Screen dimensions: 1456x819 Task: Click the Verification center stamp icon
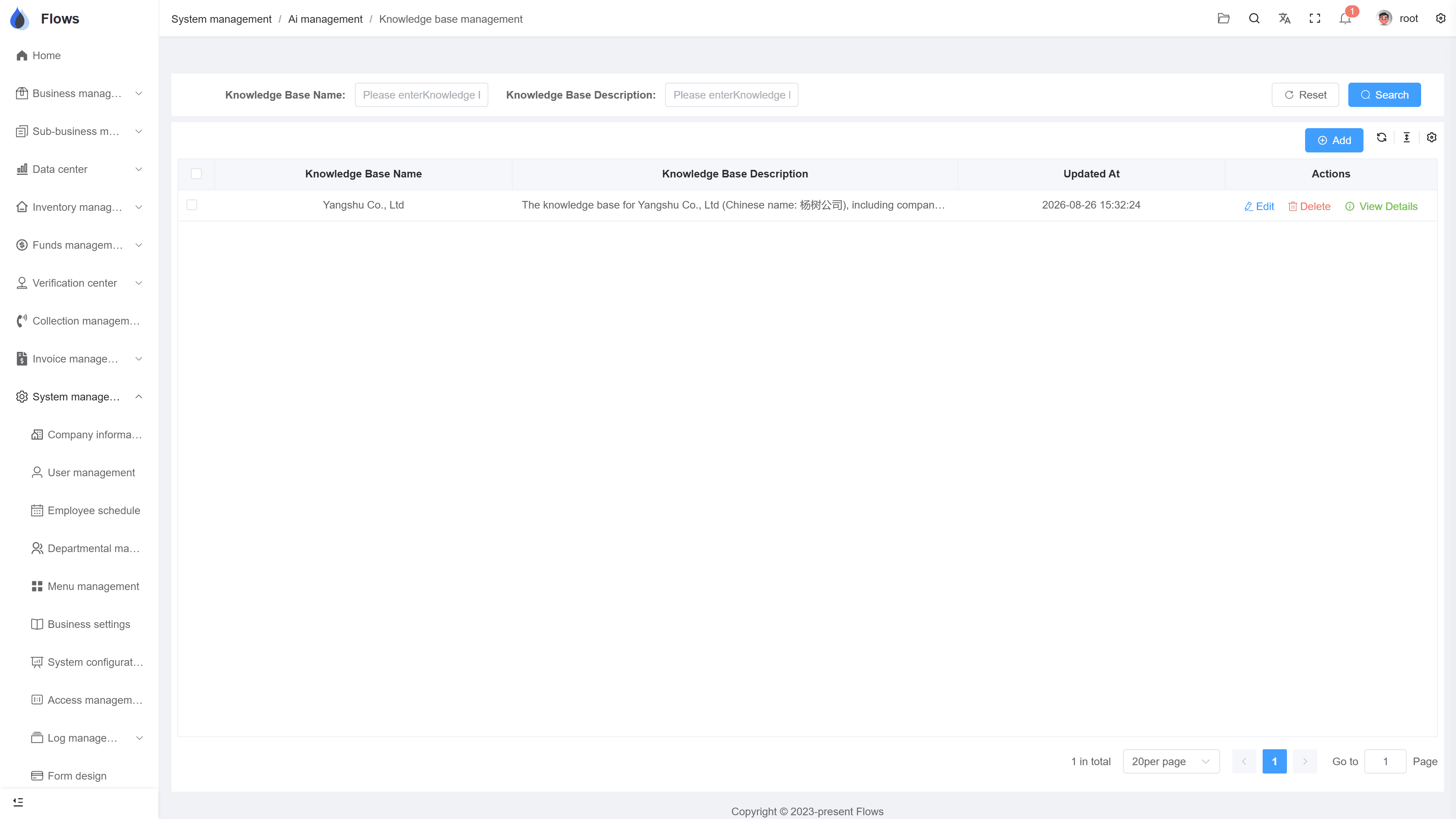(x=22, y=283)
